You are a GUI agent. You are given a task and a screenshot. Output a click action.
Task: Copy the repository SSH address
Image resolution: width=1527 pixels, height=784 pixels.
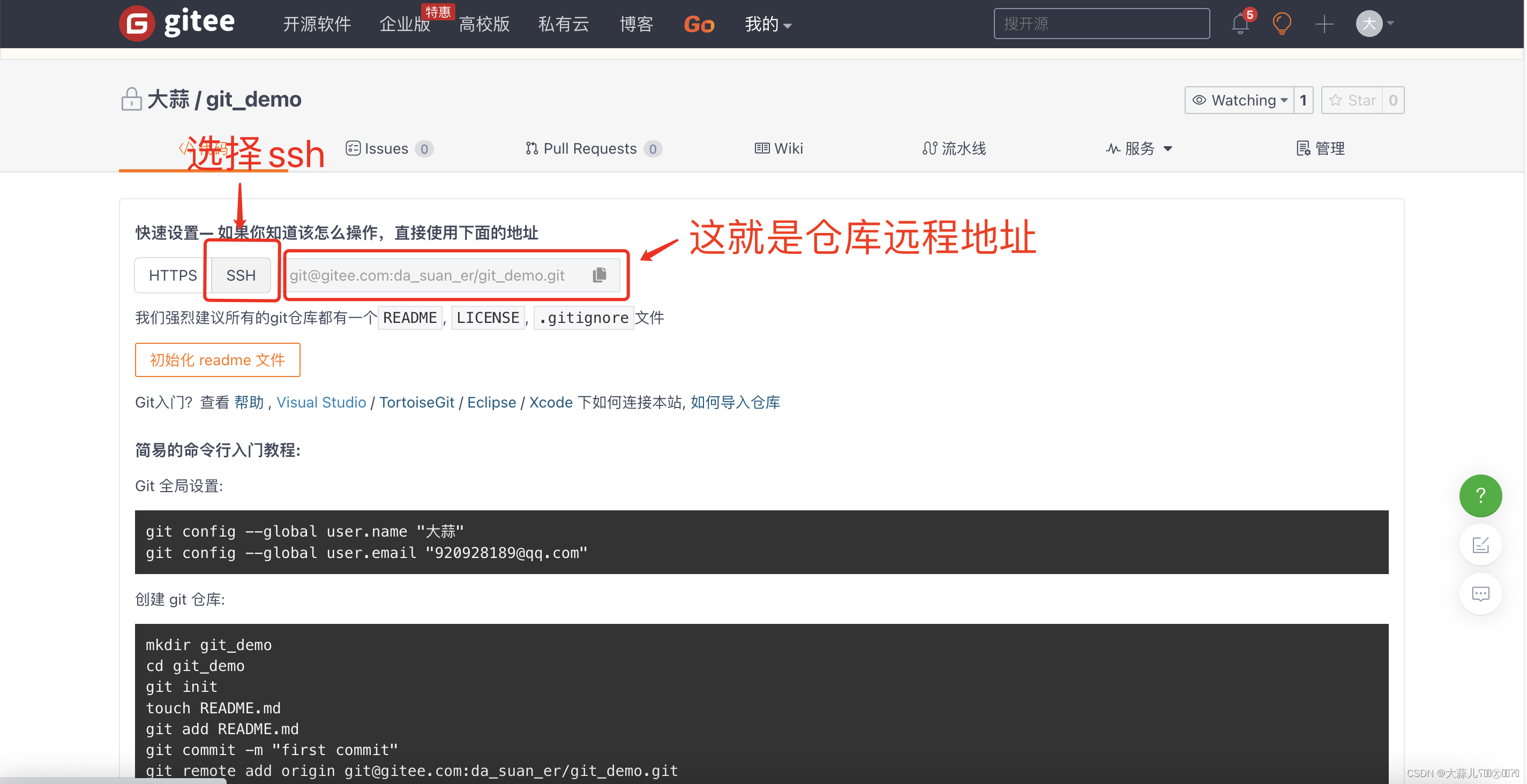click(600, 275)
